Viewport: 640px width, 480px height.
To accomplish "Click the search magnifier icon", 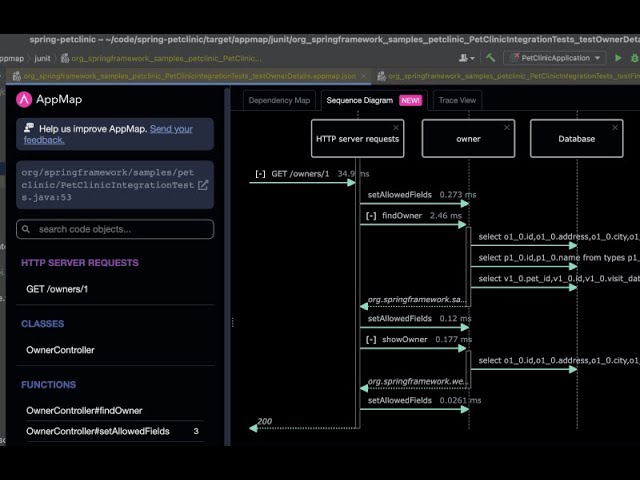I will [x=26, y=229].
